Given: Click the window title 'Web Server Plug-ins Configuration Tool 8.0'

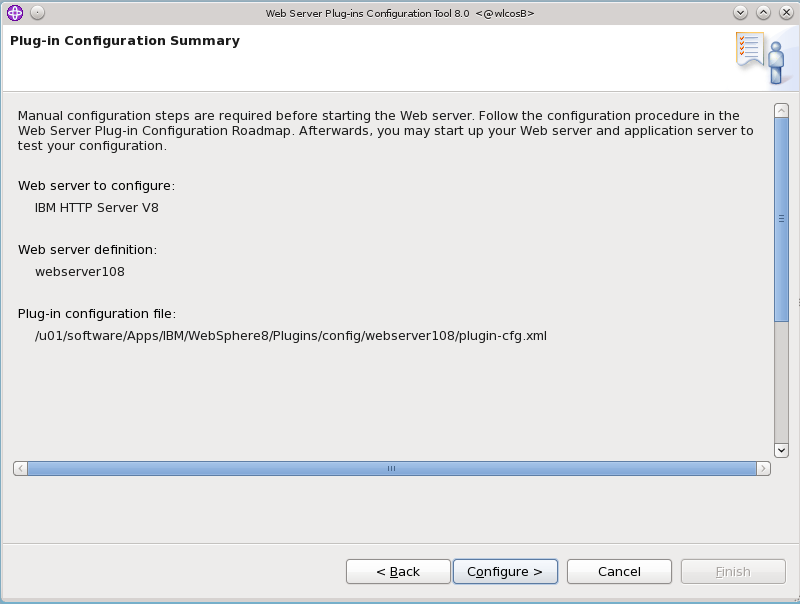Looking at the screenshot, I should click(367, 13).
